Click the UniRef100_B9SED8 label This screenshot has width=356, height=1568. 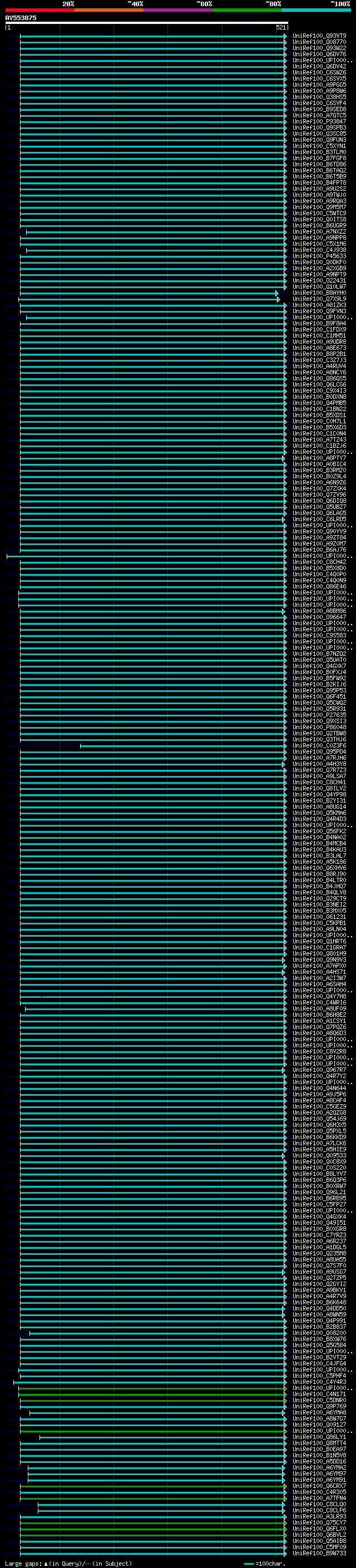tap(319, 109)
